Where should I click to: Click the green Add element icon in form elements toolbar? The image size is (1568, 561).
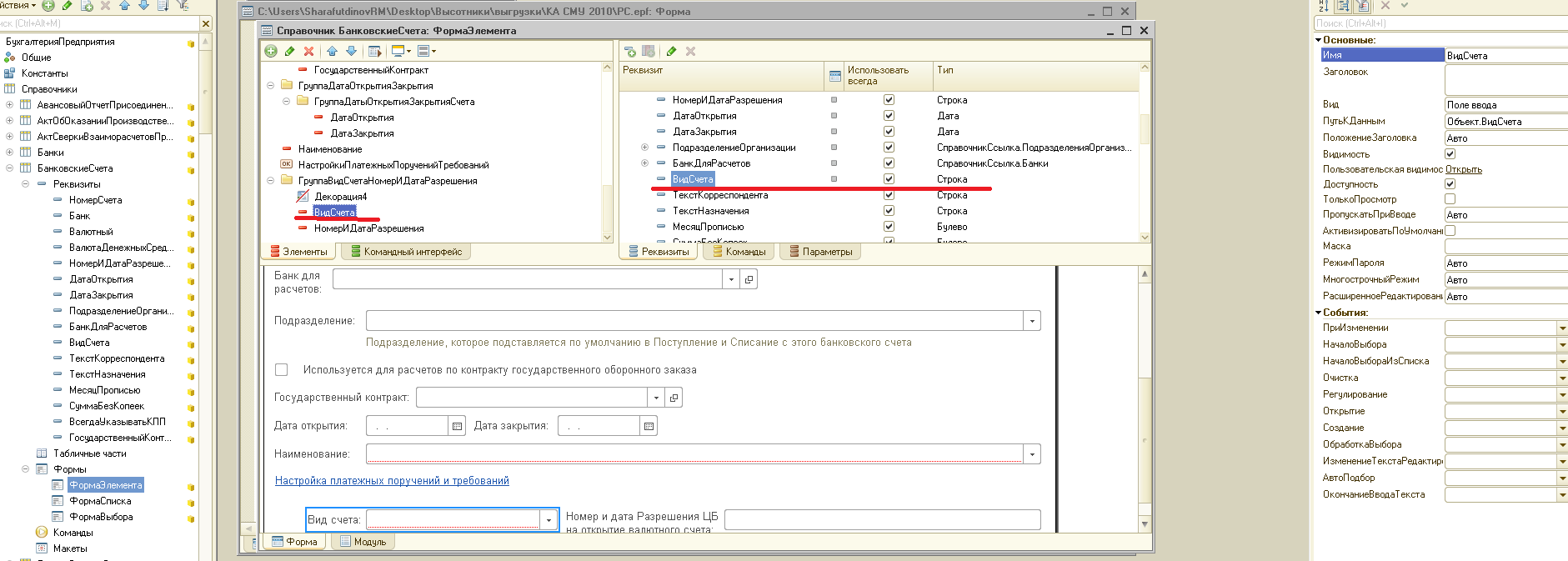point(271,52)
